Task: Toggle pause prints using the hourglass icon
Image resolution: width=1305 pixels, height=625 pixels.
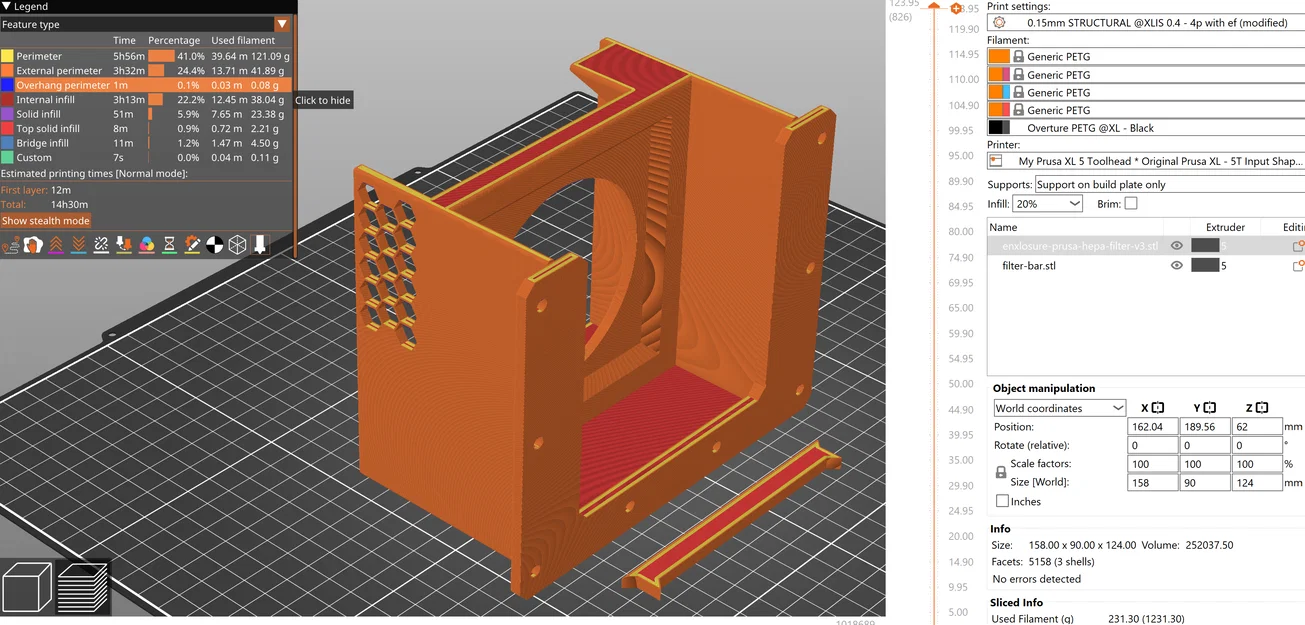Action: tap(170, 244)
